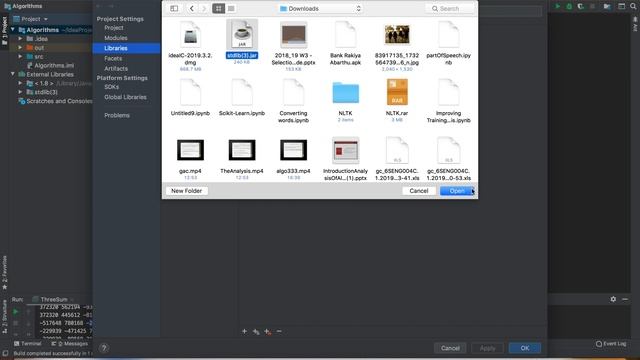Open Project under Project Settings
Viewport: 640px width, 360px height.
(x=114, y=28)
